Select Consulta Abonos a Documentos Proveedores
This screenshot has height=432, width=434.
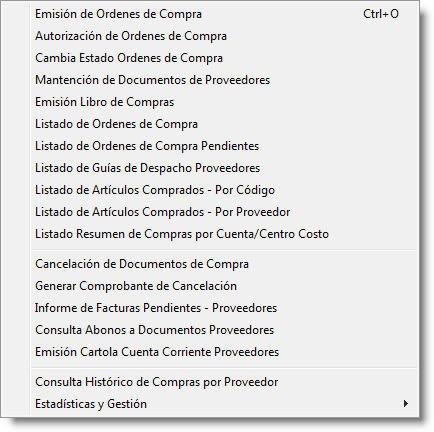[x=225, y=330]
